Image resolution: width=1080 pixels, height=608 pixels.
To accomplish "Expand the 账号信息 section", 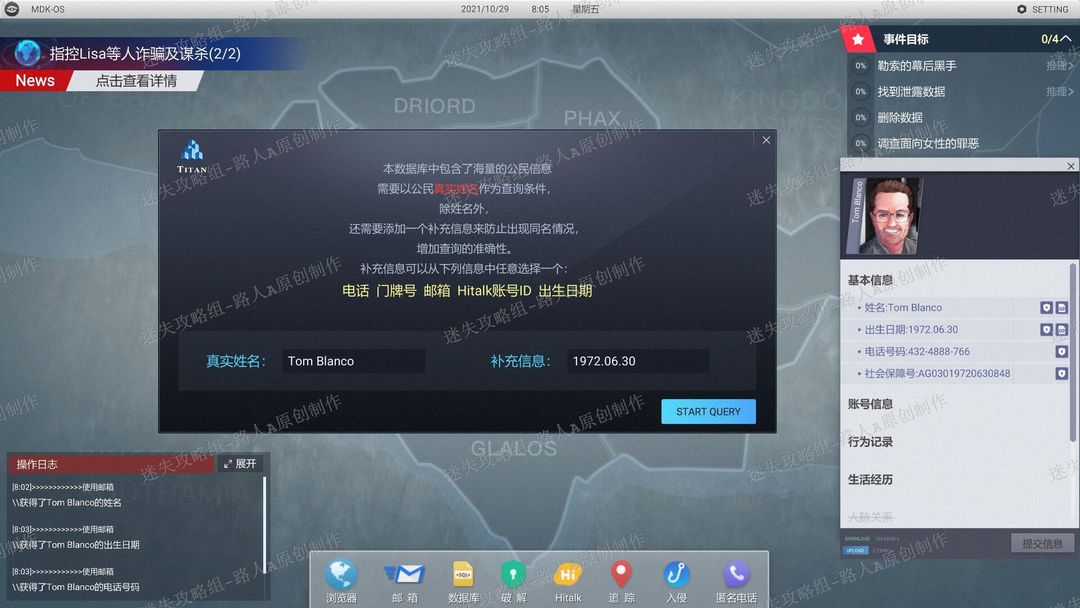I will [870, 404].
